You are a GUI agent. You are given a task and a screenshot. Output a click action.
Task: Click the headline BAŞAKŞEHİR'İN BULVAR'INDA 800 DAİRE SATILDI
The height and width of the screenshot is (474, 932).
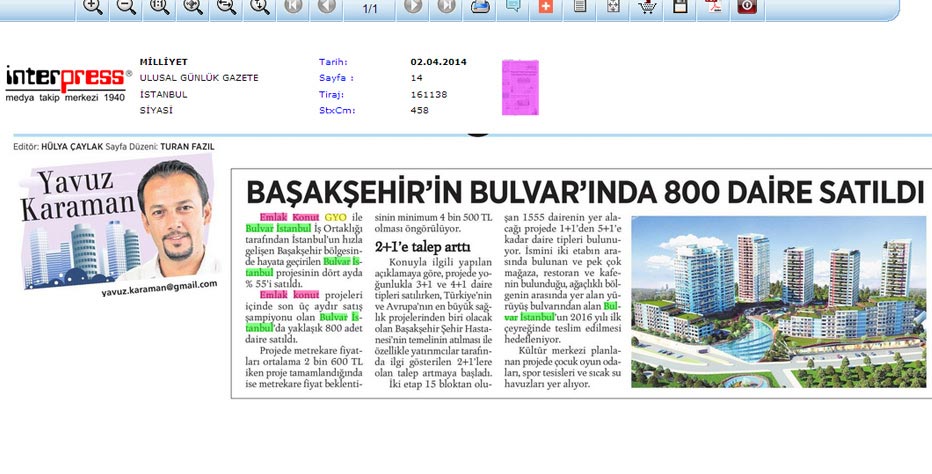pyautogui.click(x=585, y=192)
